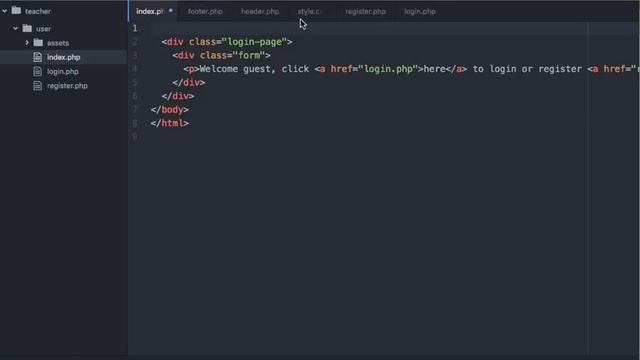Click the user folder icon
This screenshot has width=640, height=360.
[x=27, y=28]
